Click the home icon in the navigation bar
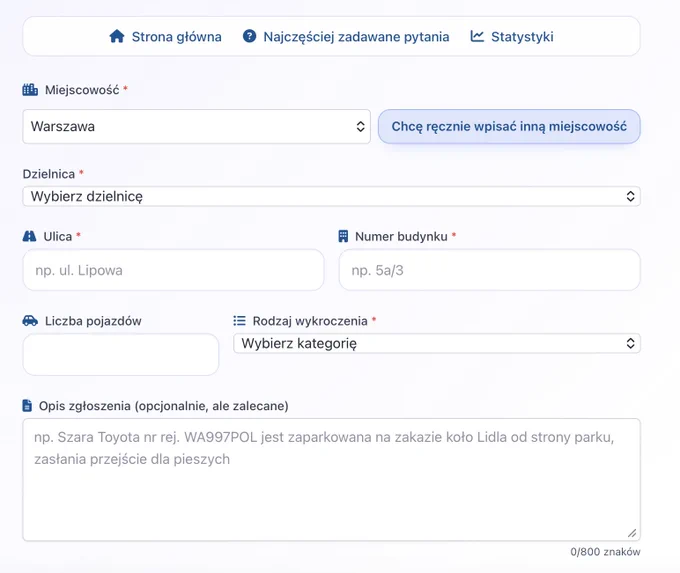This screenshot has width=680, height=573. tap(117, 36)
